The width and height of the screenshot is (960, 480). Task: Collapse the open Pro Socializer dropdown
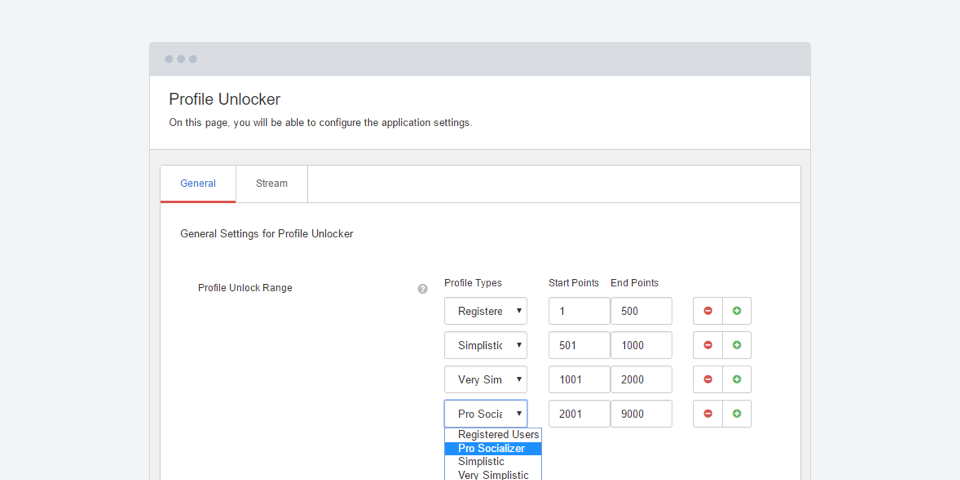485,414
